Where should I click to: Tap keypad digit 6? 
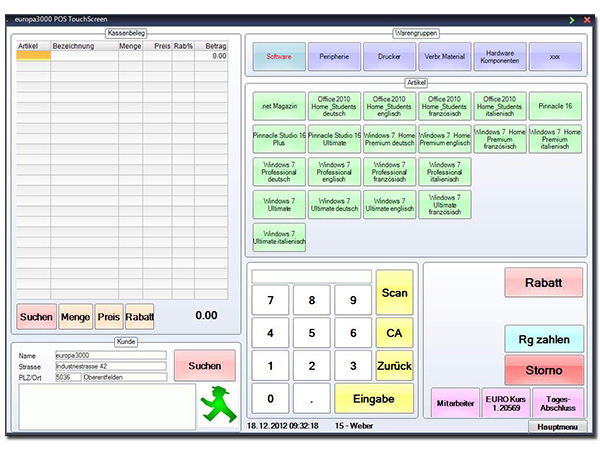pos(353,333)
